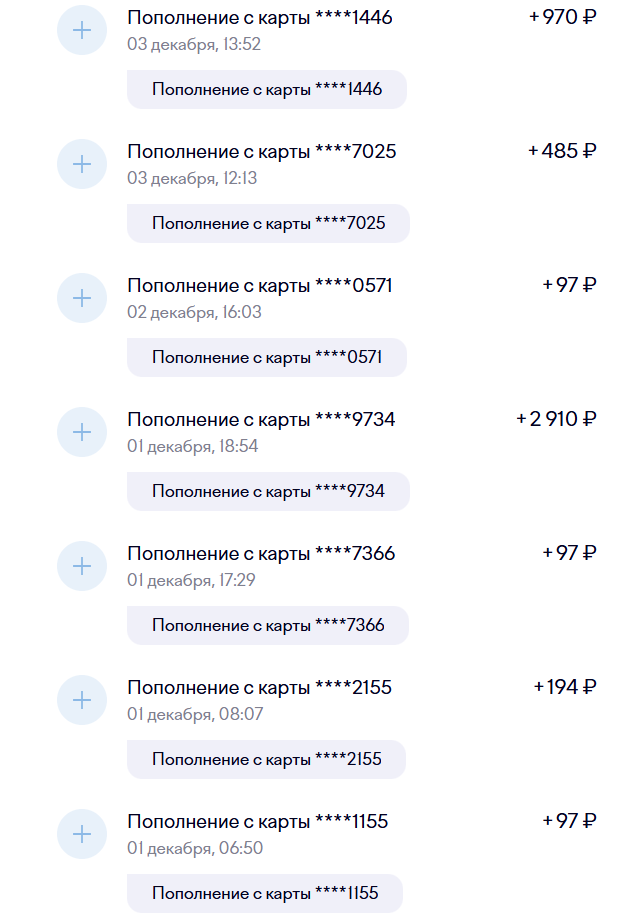This screenshot has width=631, height=920.
Task: Tap the grey tag for card ****2155
Action: (x=267, y=759)
